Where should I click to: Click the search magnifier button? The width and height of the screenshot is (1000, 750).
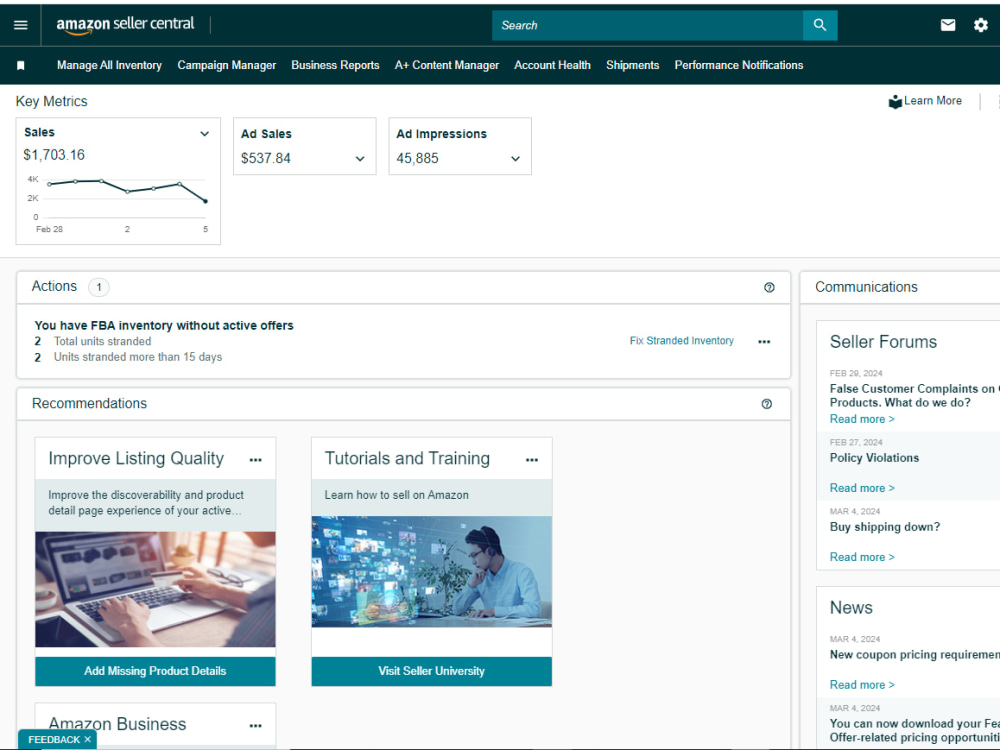(820, 25)
